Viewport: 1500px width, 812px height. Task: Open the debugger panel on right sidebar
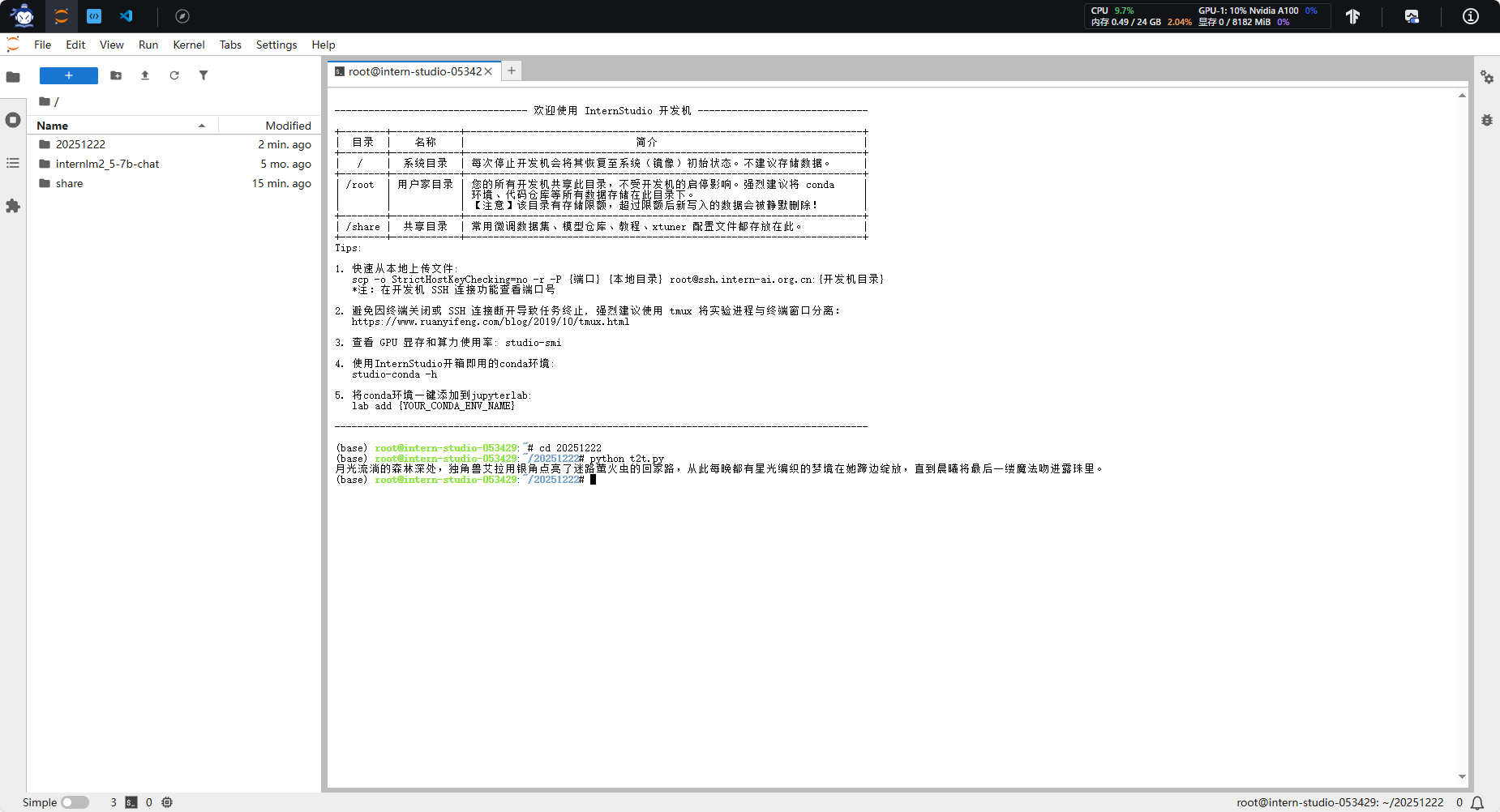tap(1486, 120)
